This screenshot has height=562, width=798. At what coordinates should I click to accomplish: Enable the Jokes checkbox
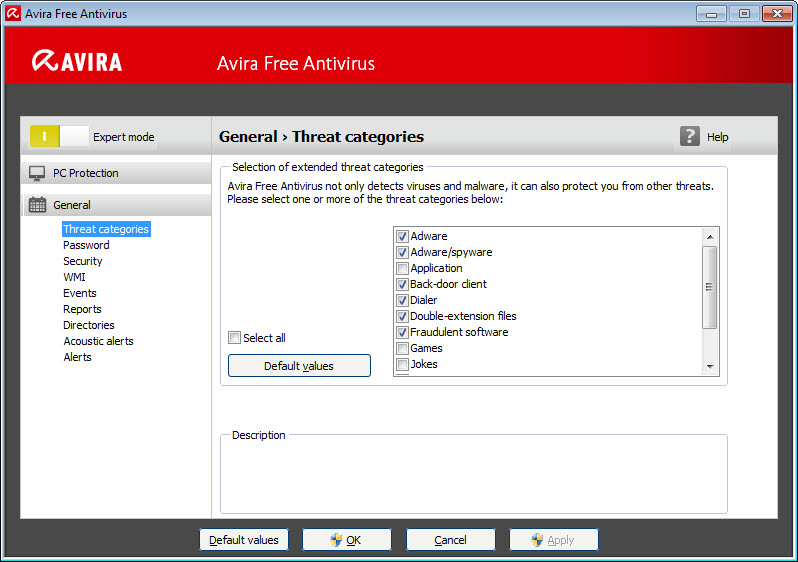(x=402, y=364)
